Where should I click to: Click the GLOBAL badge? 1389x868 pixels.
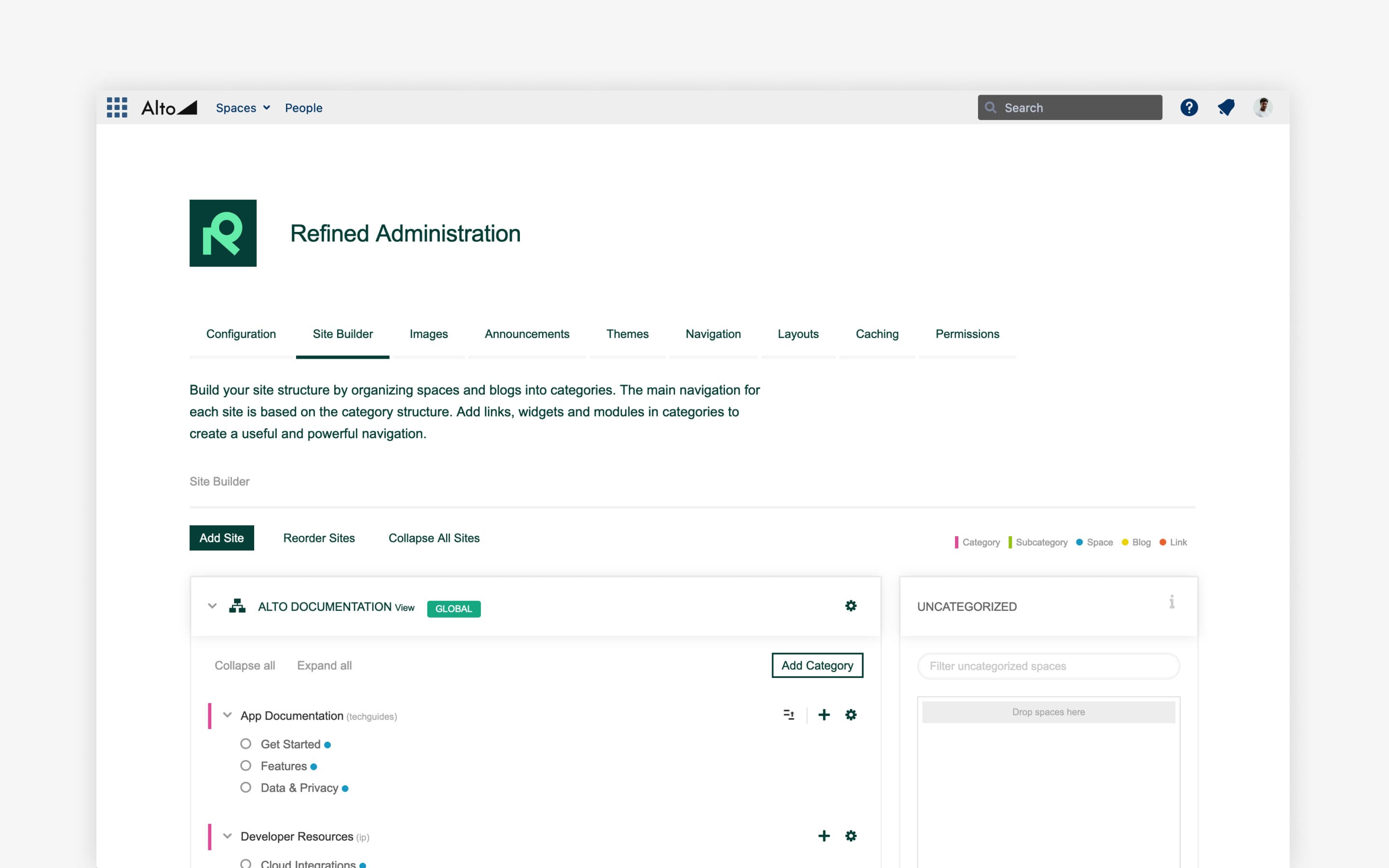click(453, 609)
